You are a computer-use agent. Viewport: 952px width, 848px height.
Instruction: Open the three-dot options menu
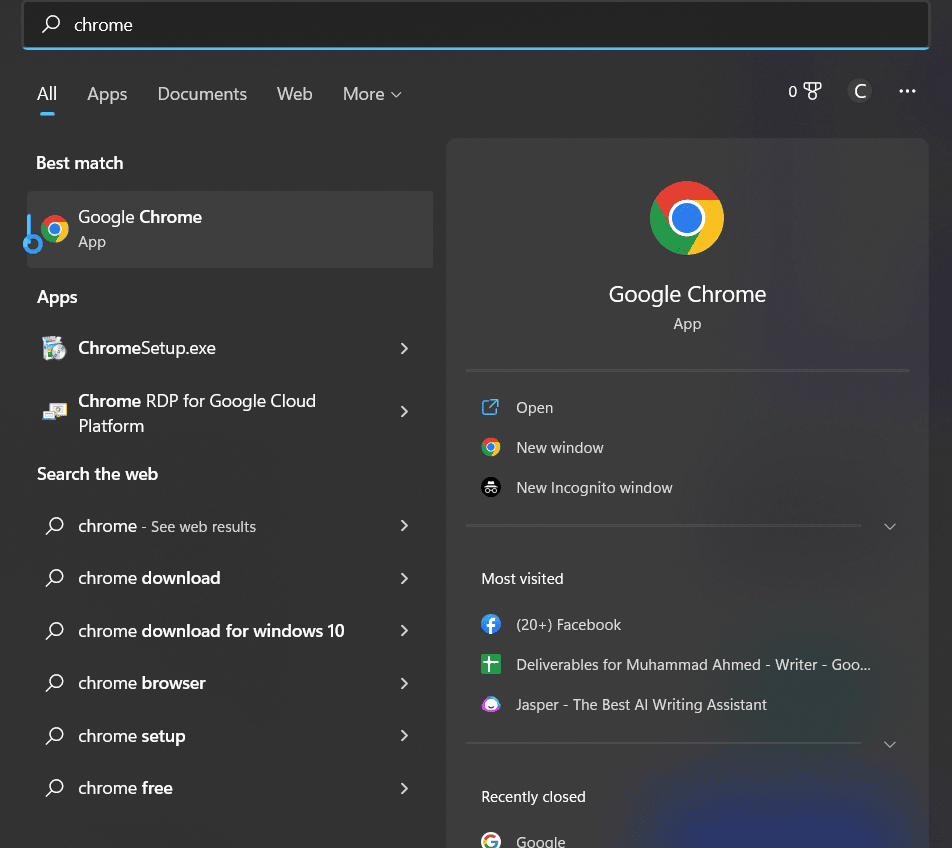point(907,92)
